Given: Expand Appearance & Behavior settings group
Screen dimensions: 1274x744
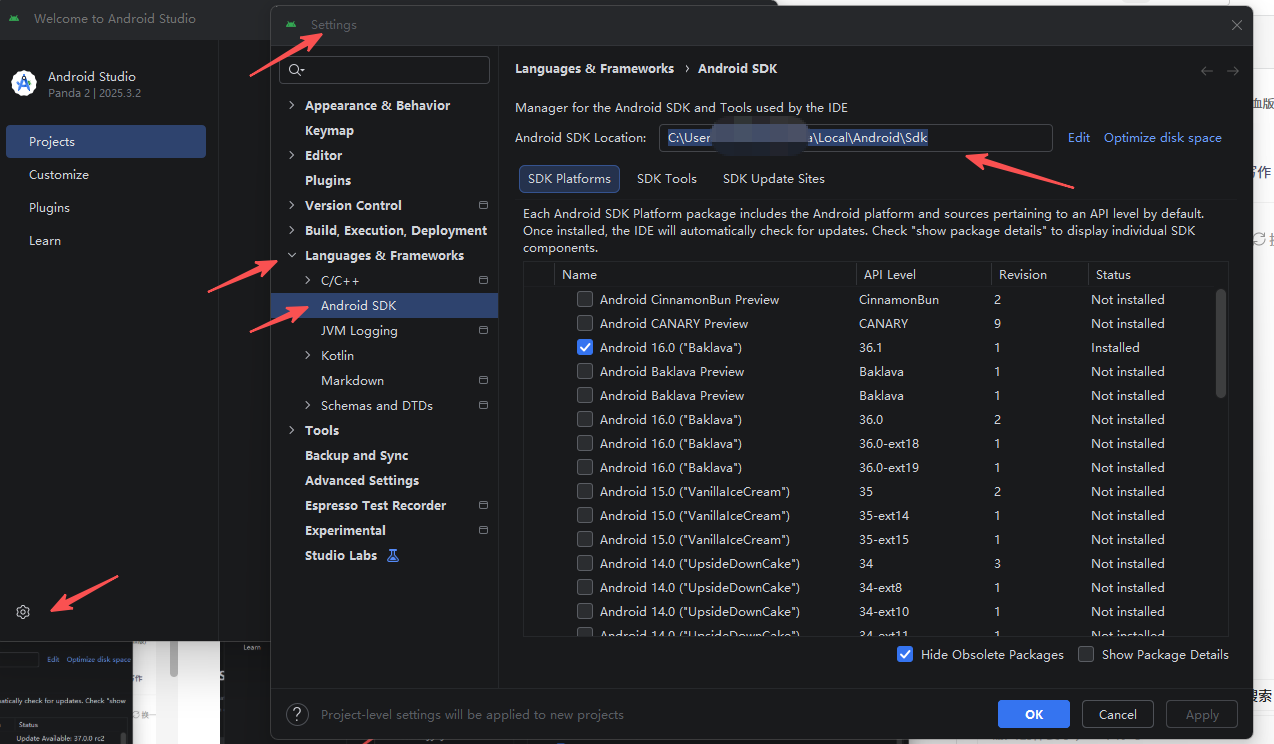Looking at the screenshot, I should point(292,105).
